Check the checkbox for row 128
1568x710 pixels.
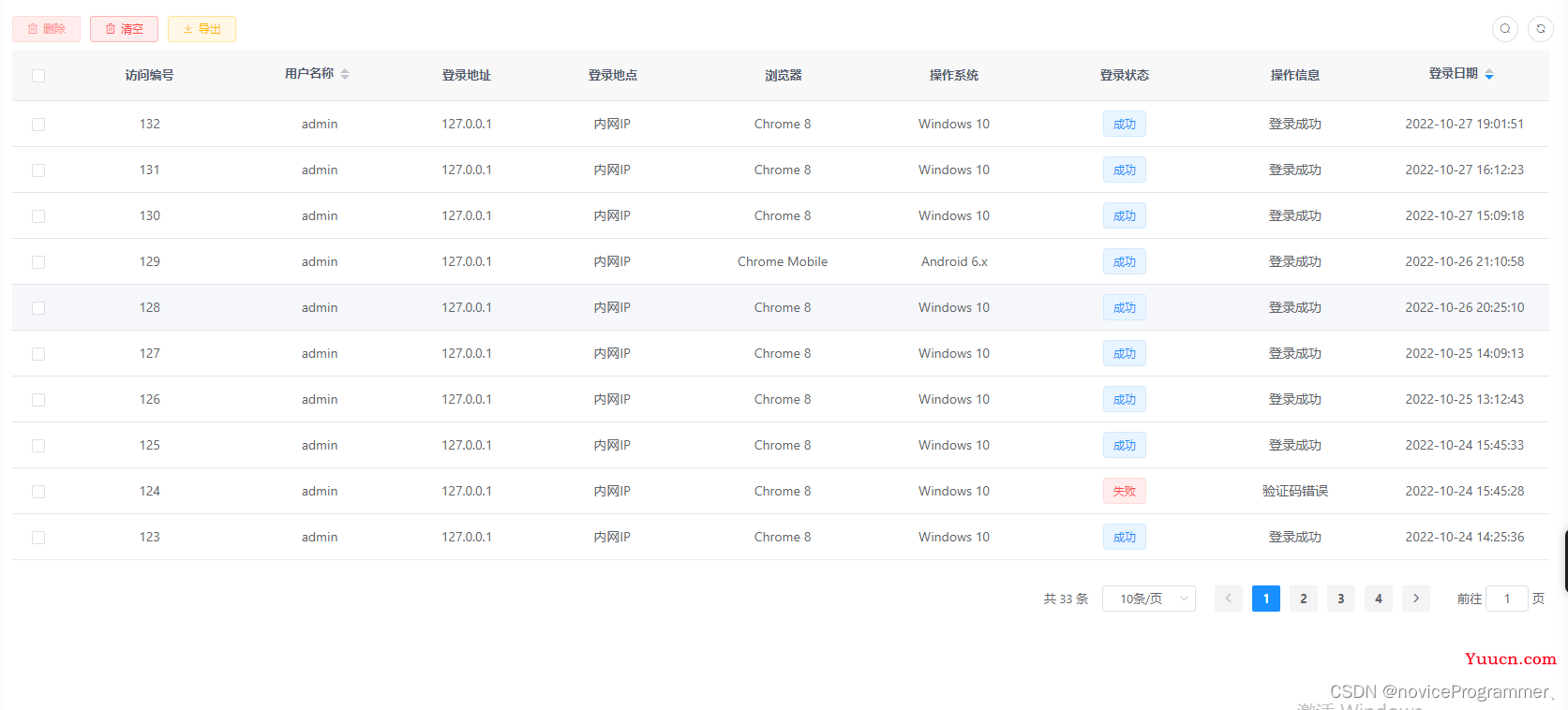[38, 308]
